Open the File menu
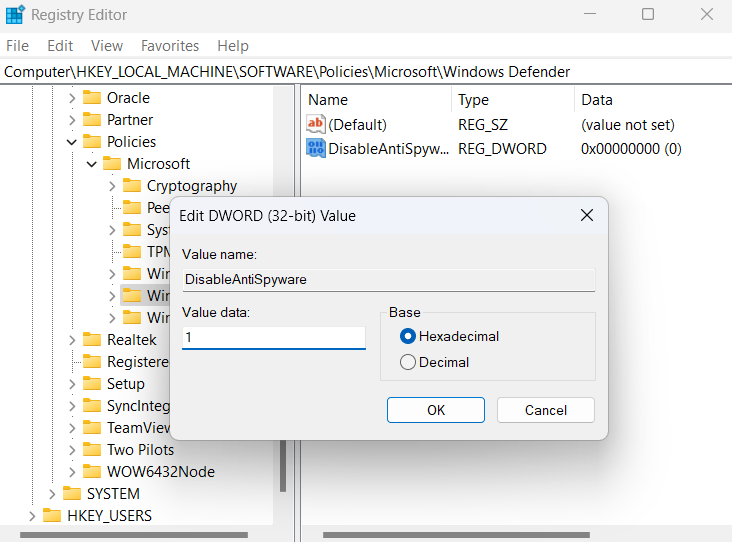This screenshot has width=732, height=542. pos(17,46)
